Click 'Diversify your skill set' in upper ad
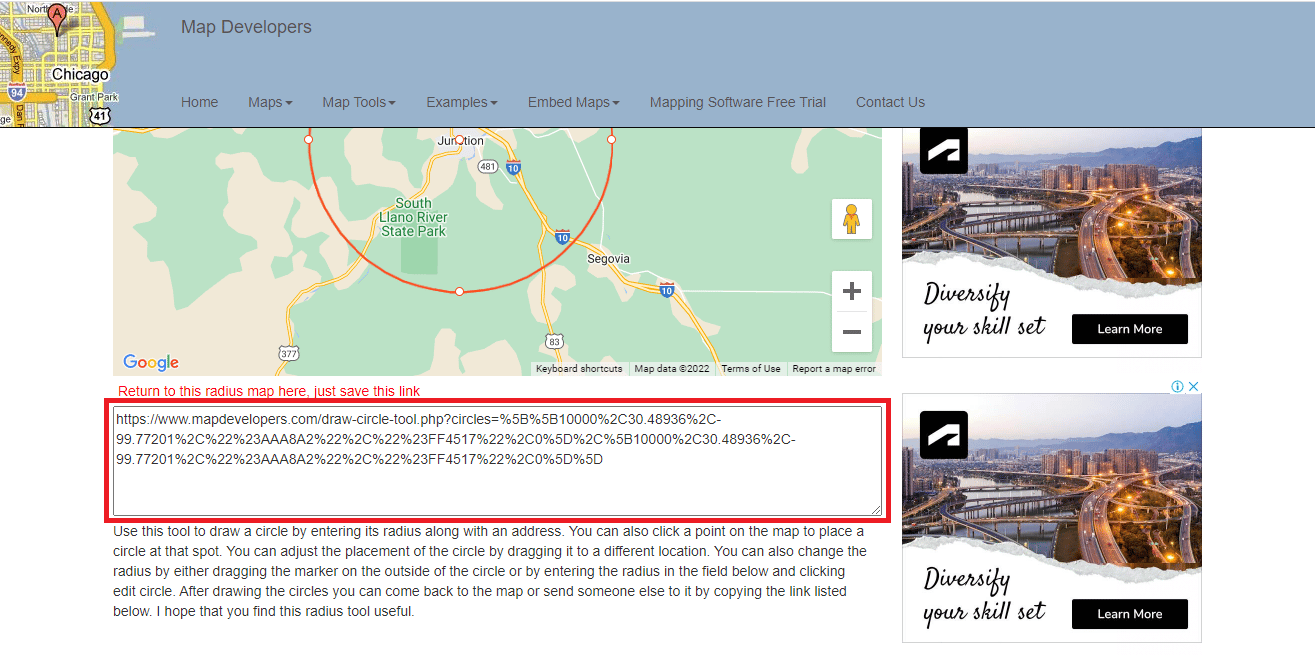Image resolution: width=1315 pixels, height=655 pixels. pyautogui.click(x=984, y=311)
